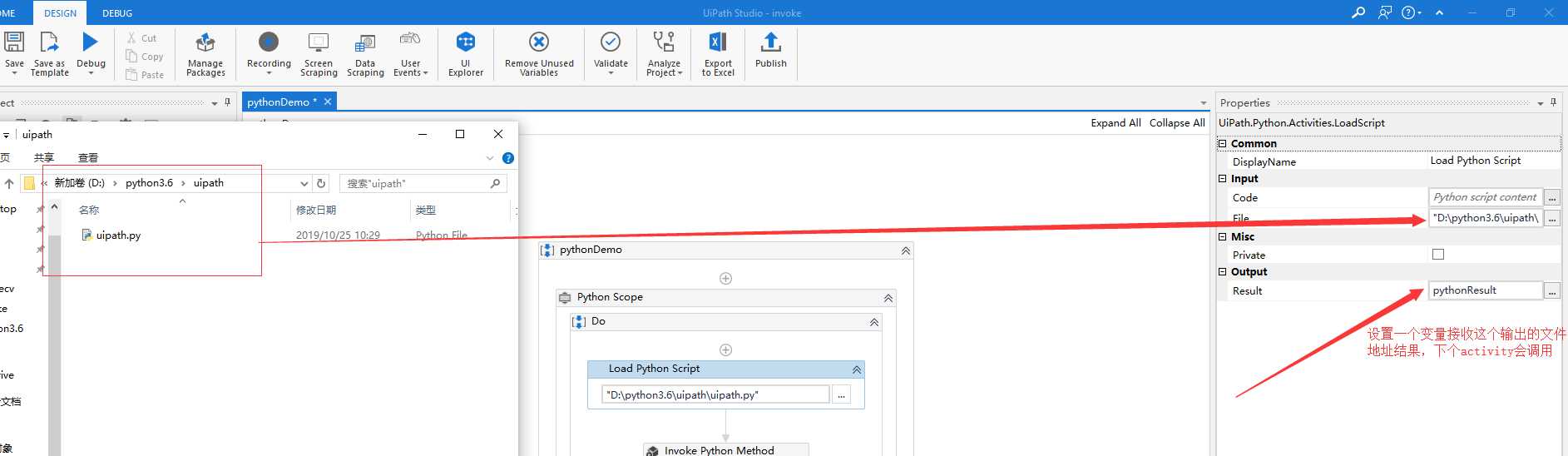Image resolution: width=1568 pixels, height=456 pixels.
Task: Collapse the Common property section
Action: click(x=1223, y=143)
